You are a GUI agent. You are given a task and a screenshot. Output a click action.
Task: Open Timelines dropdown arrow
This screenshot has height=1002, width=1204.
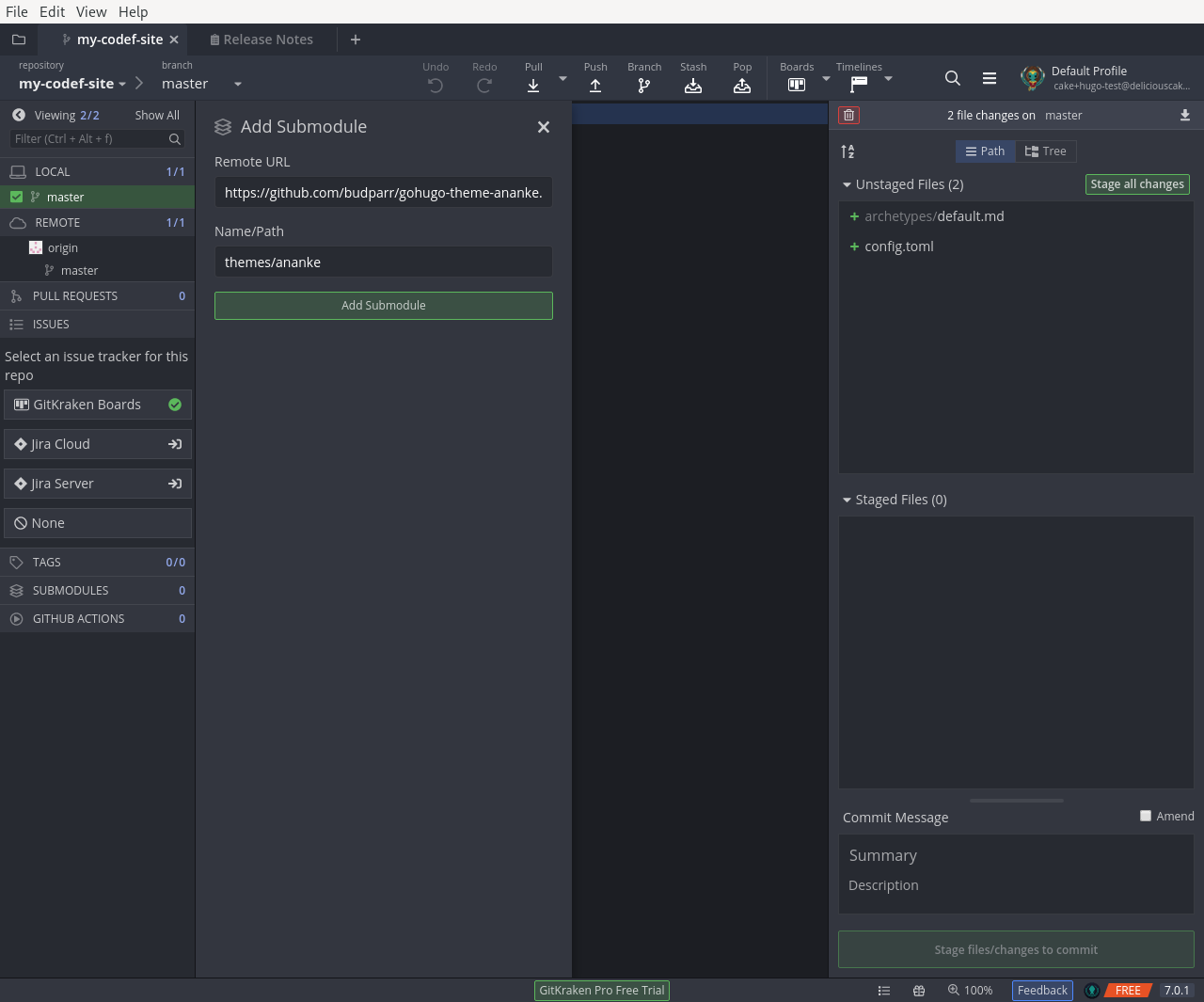click(x=889, y=79)
